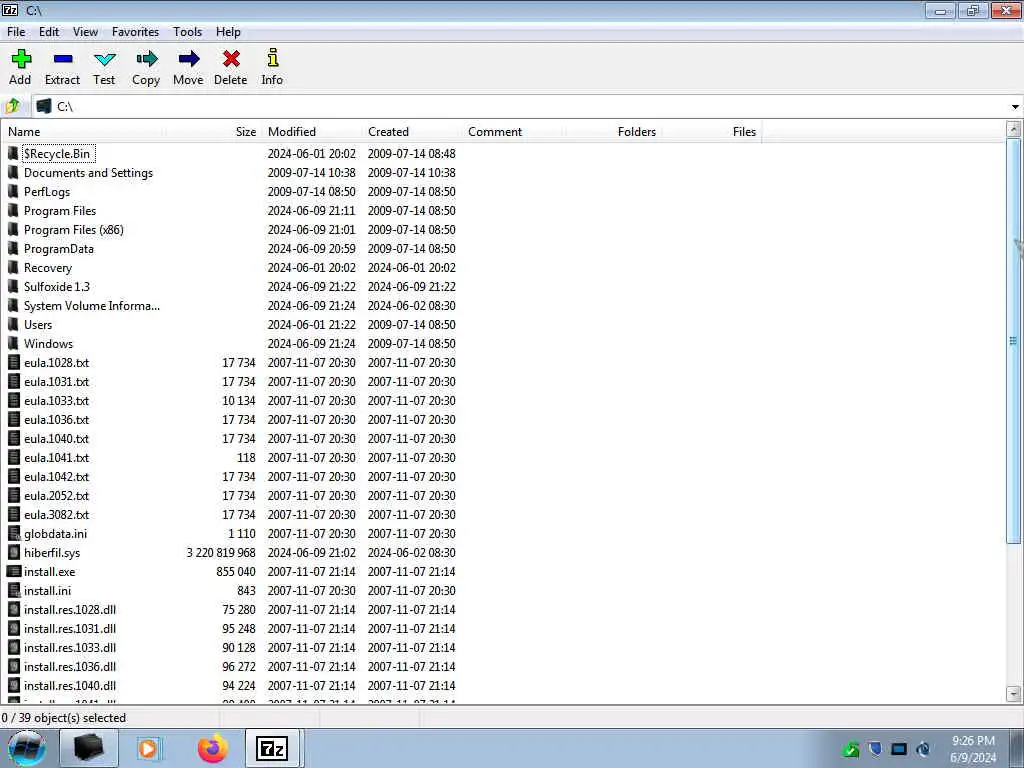The width and height of the screenshot is (1024, 768).
Task: Click the Copy arrow toolbar icon
Action: (x=146, y=59)
